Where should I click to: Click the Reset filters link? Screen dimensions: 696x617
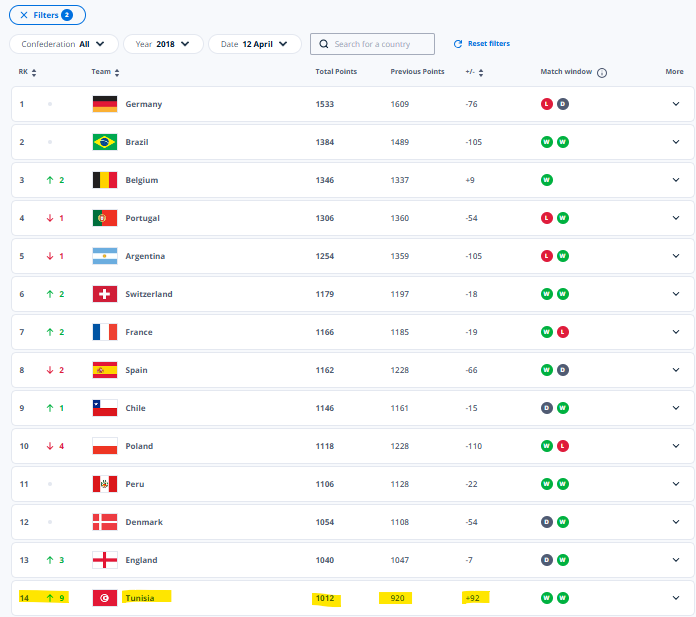coord(482,44)
